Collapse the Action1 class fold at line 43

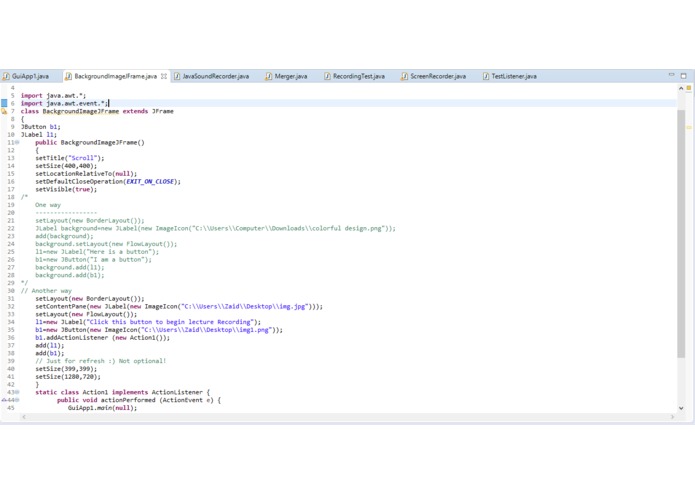pyautogui.click(x=17, y=392)
